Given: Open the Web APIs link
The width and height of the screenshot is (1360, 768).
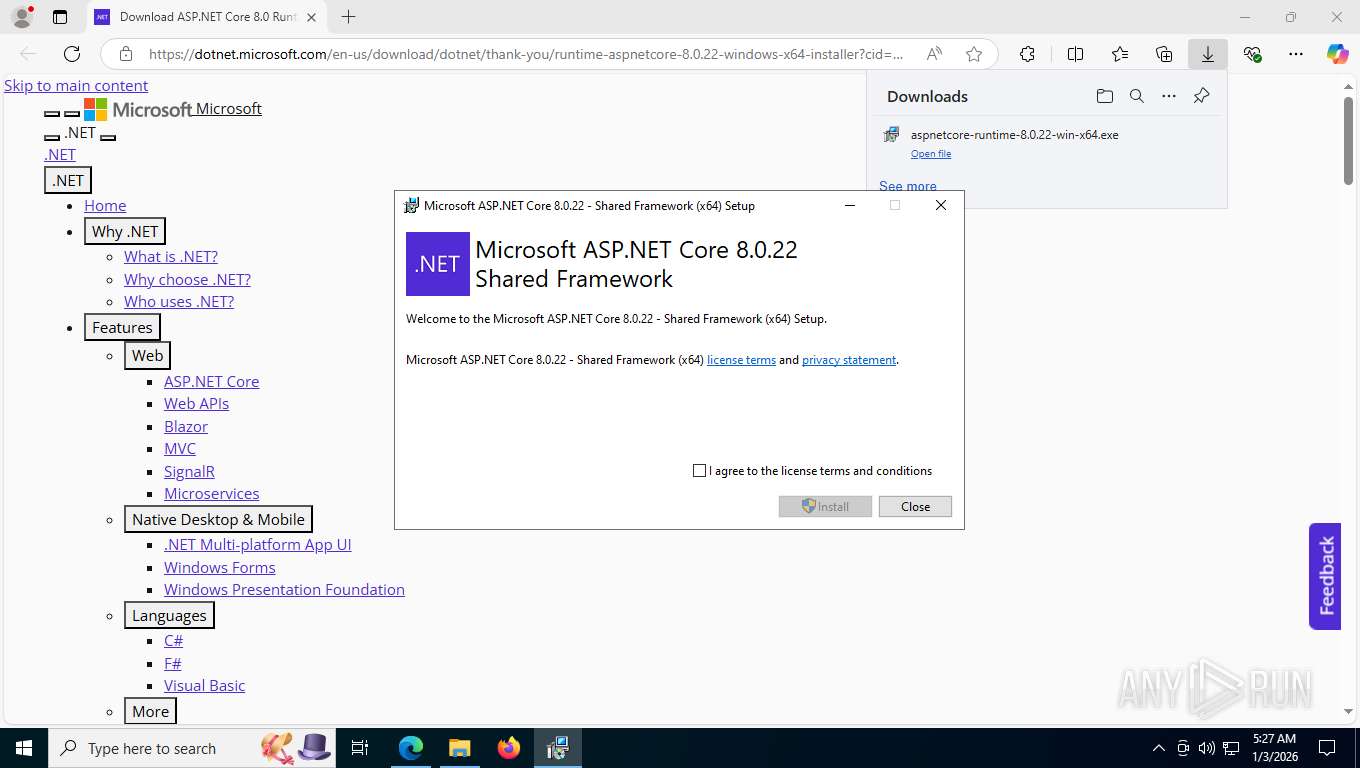Looking at the screenshot, I should pos(196,403).
